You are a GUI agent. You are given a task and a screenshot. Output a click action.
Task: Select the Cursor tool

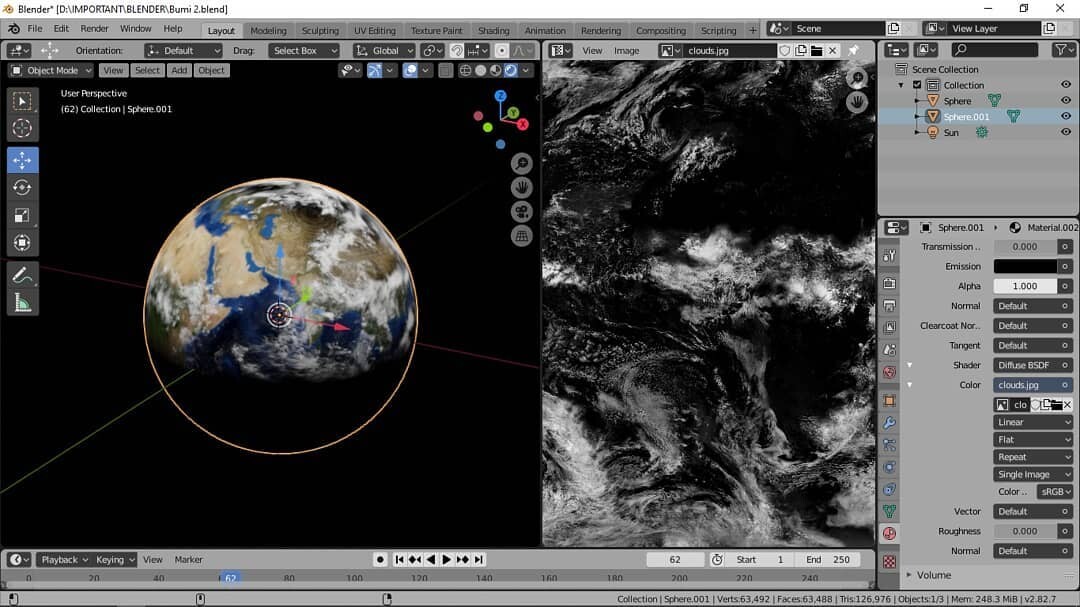[x=22, y=128]
